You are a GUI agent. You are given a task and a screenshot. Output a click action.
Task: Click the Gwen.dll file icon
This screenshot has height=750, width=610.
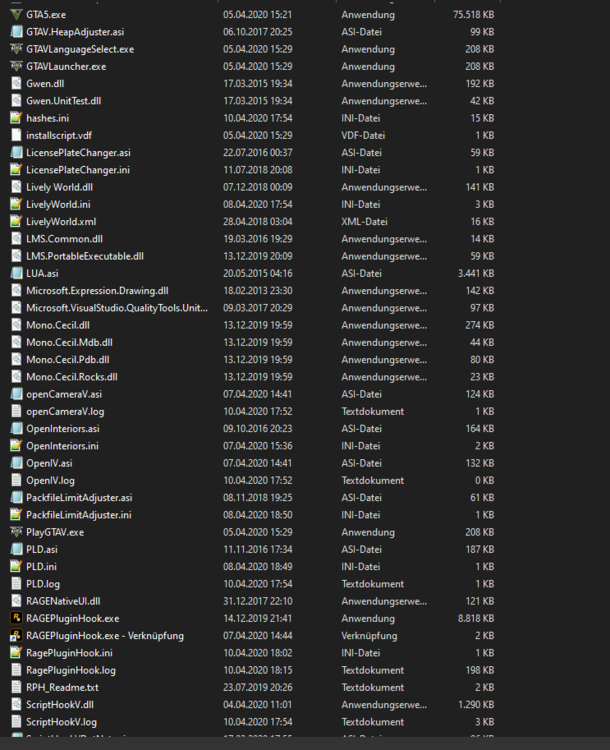16,83
